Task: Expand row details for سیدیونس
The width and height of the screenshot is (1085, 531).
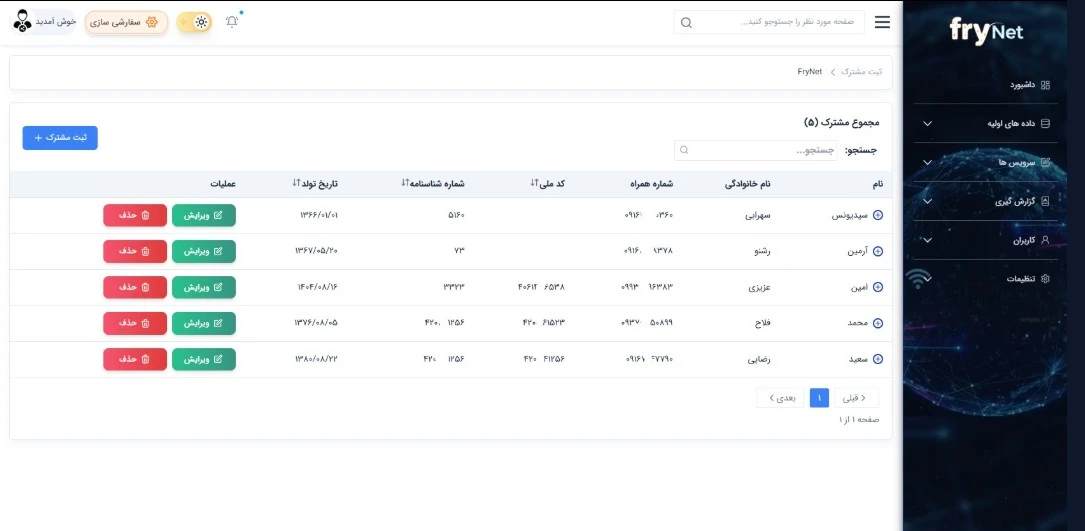Action: pos(878,215)
